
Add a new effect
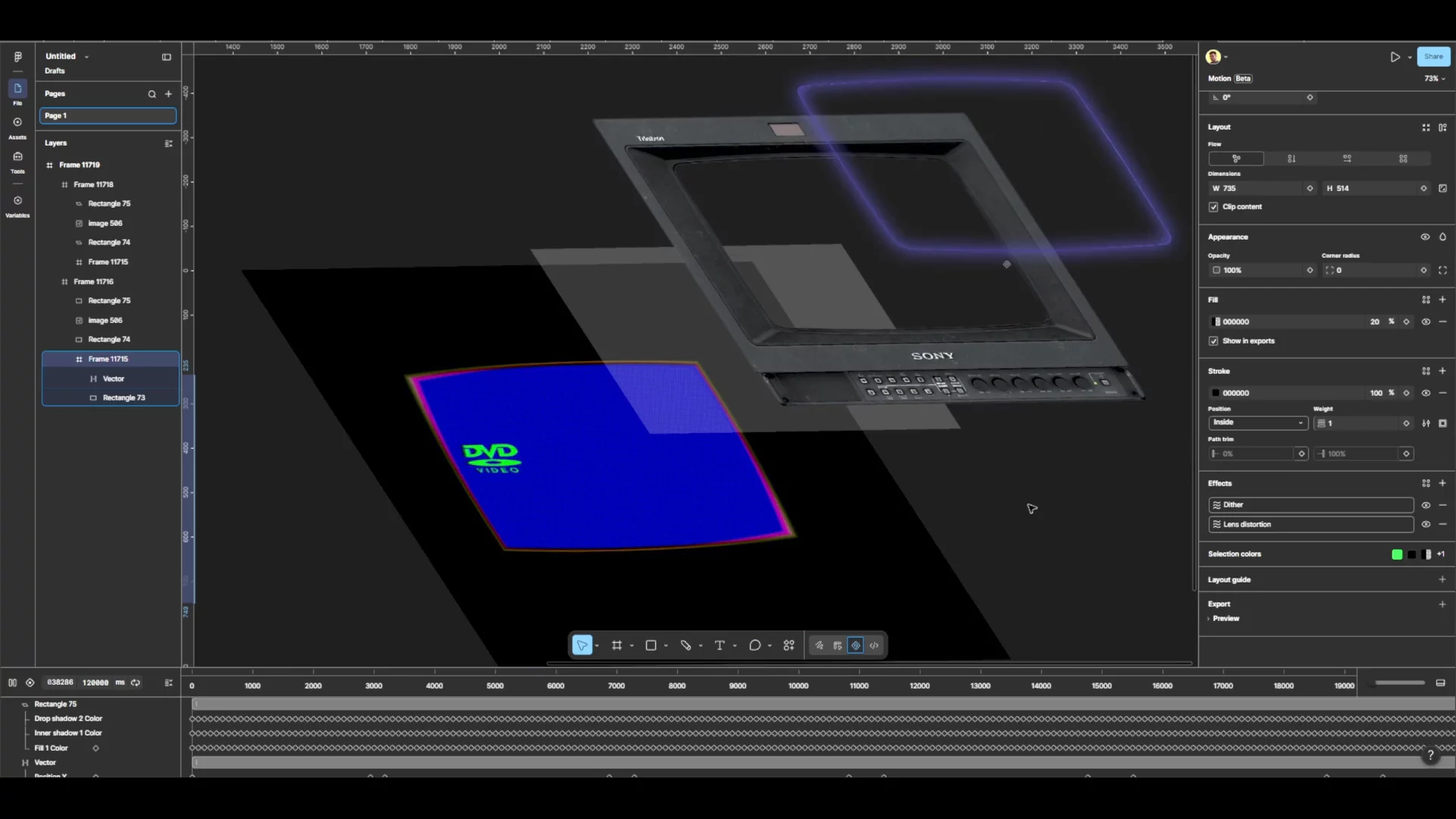(1442, 483)
